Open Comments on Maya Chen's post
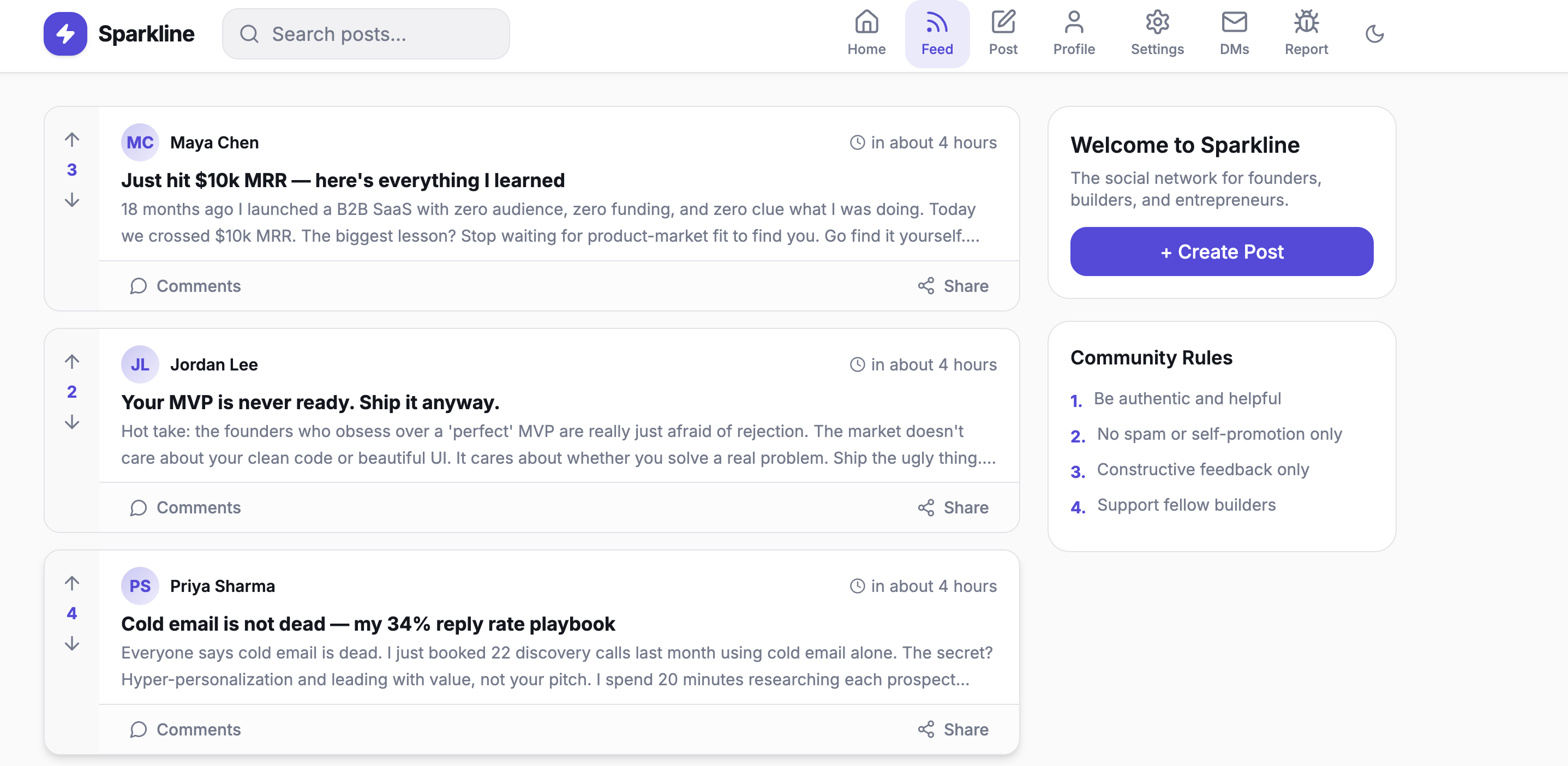 [x=185, y=285]
